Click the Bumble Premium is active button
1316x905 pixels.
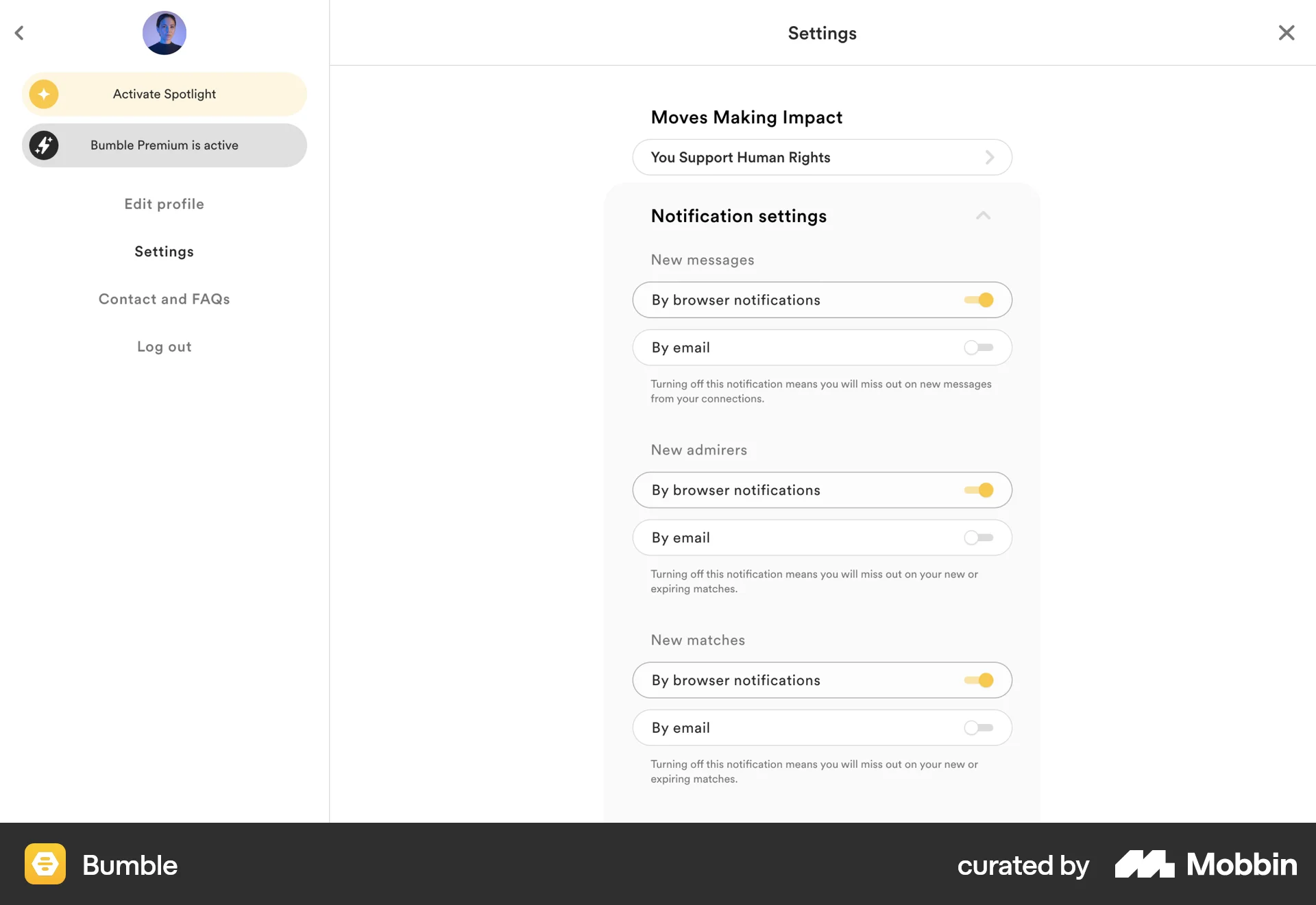[164, 145]
